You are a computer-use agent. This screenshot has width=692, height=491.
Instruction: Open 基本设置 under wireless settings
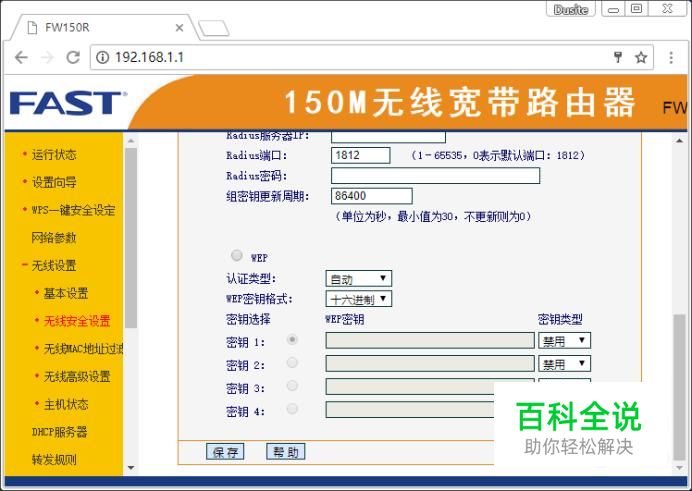coord(66,293)
